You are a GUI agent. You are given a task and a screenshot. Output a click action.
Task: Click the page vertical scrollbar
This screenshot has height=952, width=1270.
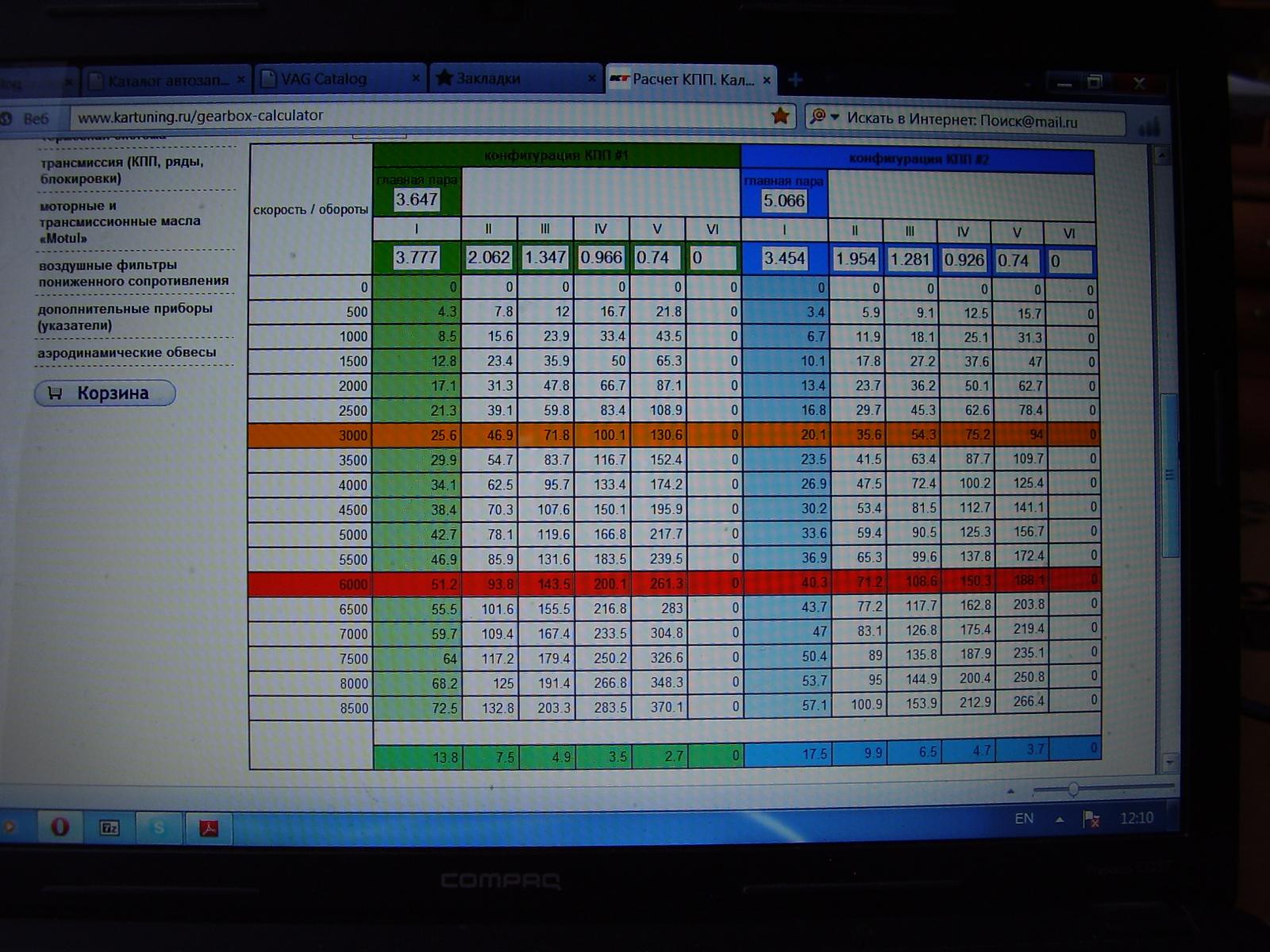click(x=1168, y=476)
